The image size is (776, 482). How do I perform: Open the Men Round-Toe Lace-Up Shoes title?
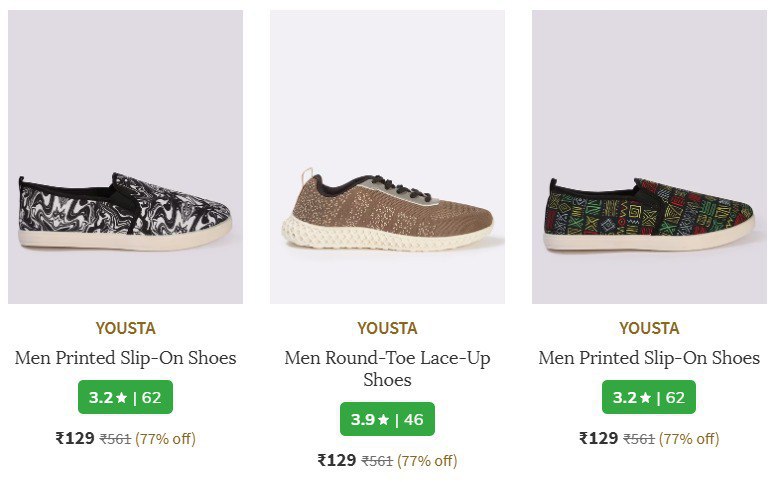(x=387, y=369)
